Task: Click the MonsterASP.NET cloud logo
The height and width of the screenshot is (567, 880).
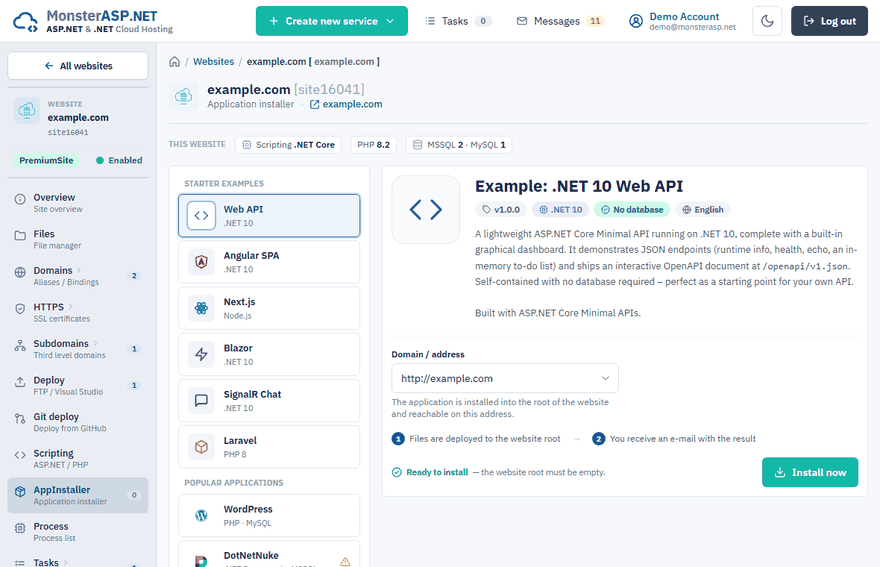Action: point(25,22)
